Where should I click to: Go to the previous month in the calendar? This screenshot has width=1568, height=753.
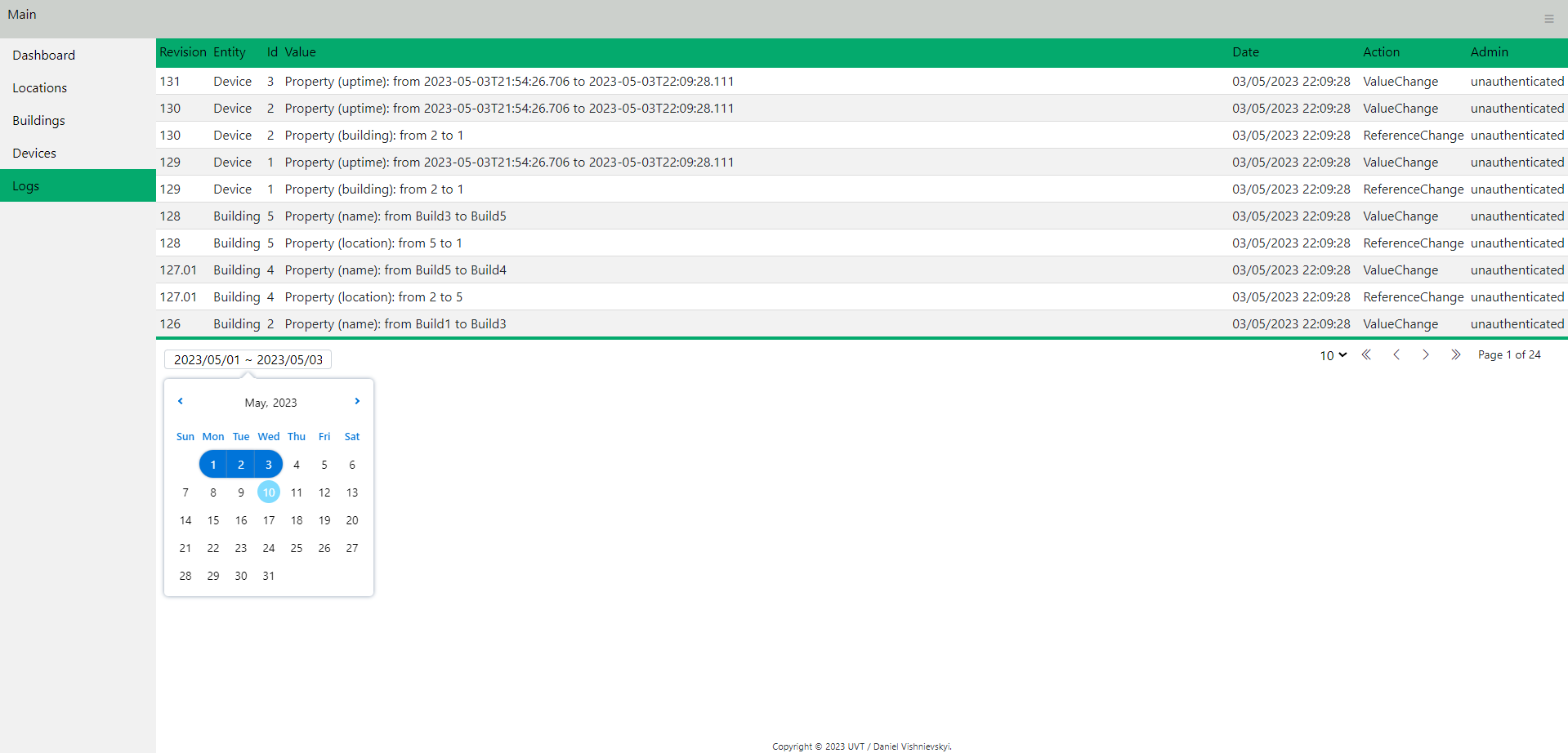[180, 401]
